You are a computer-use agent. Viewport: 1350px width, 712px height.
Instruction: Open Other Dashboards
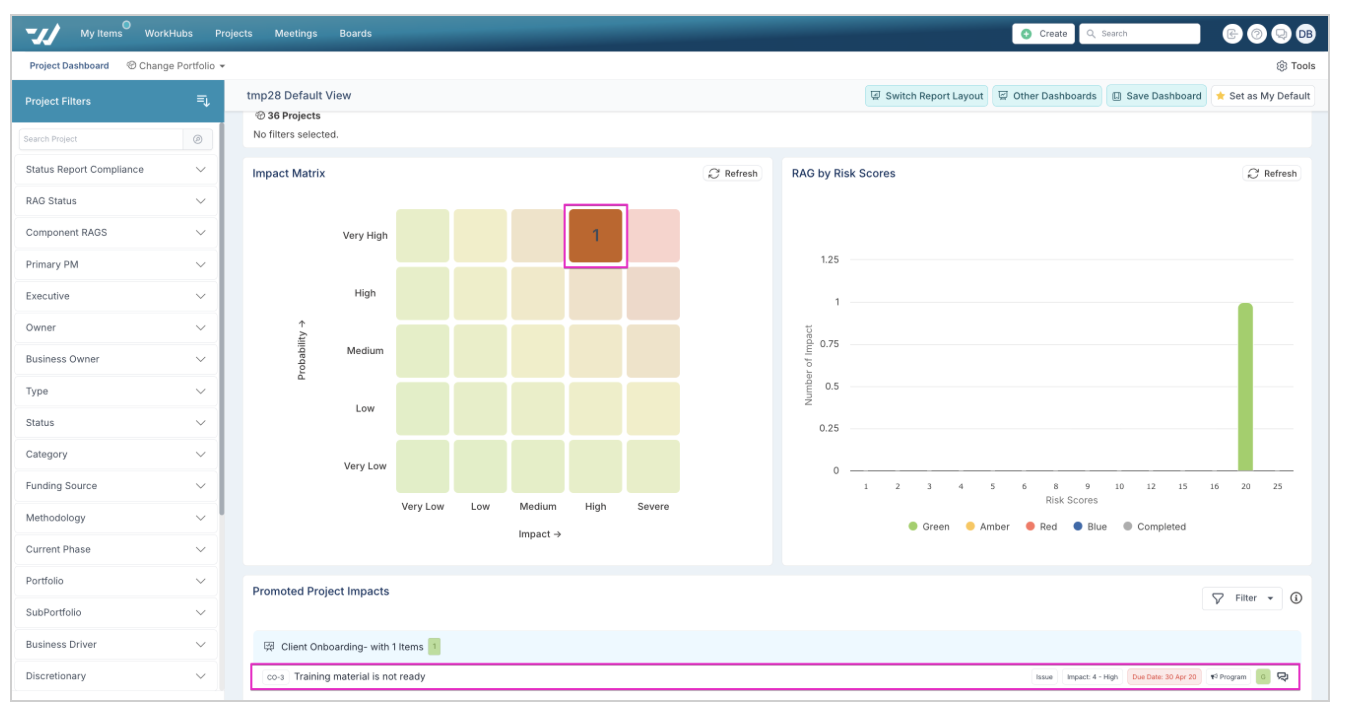pyautogui.click(x=1048, y=96)
